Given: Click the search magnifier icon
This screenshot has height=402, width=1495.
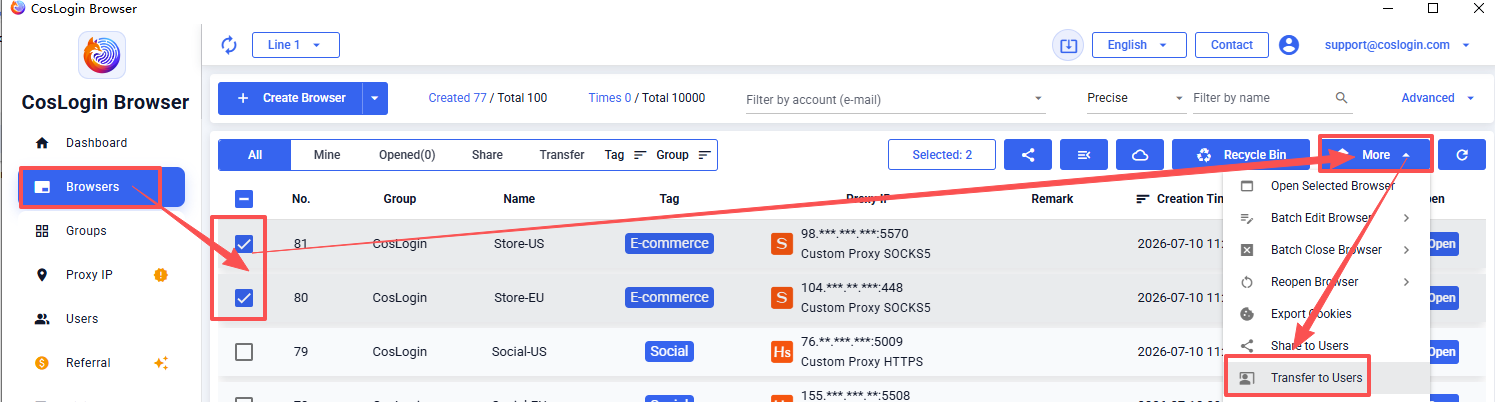Looking at the screenshot, I should click(x=1342, y=98).
